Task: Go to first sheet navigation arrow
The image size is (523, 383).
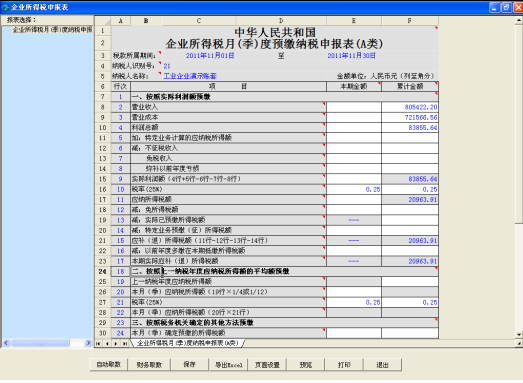Action: coord(98,343)
